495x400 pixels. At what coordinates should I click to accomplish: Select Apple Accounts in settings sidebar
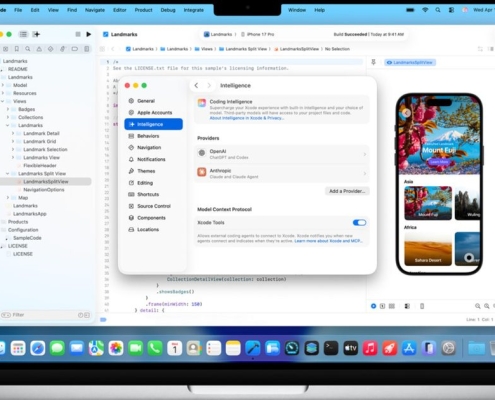pyautogui.click(x=153, y=112)
